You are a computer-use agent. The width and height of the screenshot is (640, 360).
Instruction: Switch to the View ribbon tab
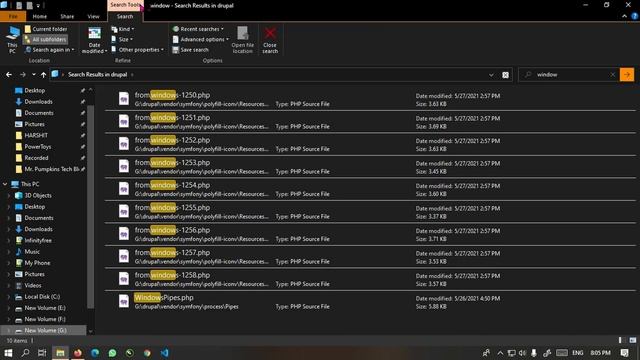pos(93,16)
